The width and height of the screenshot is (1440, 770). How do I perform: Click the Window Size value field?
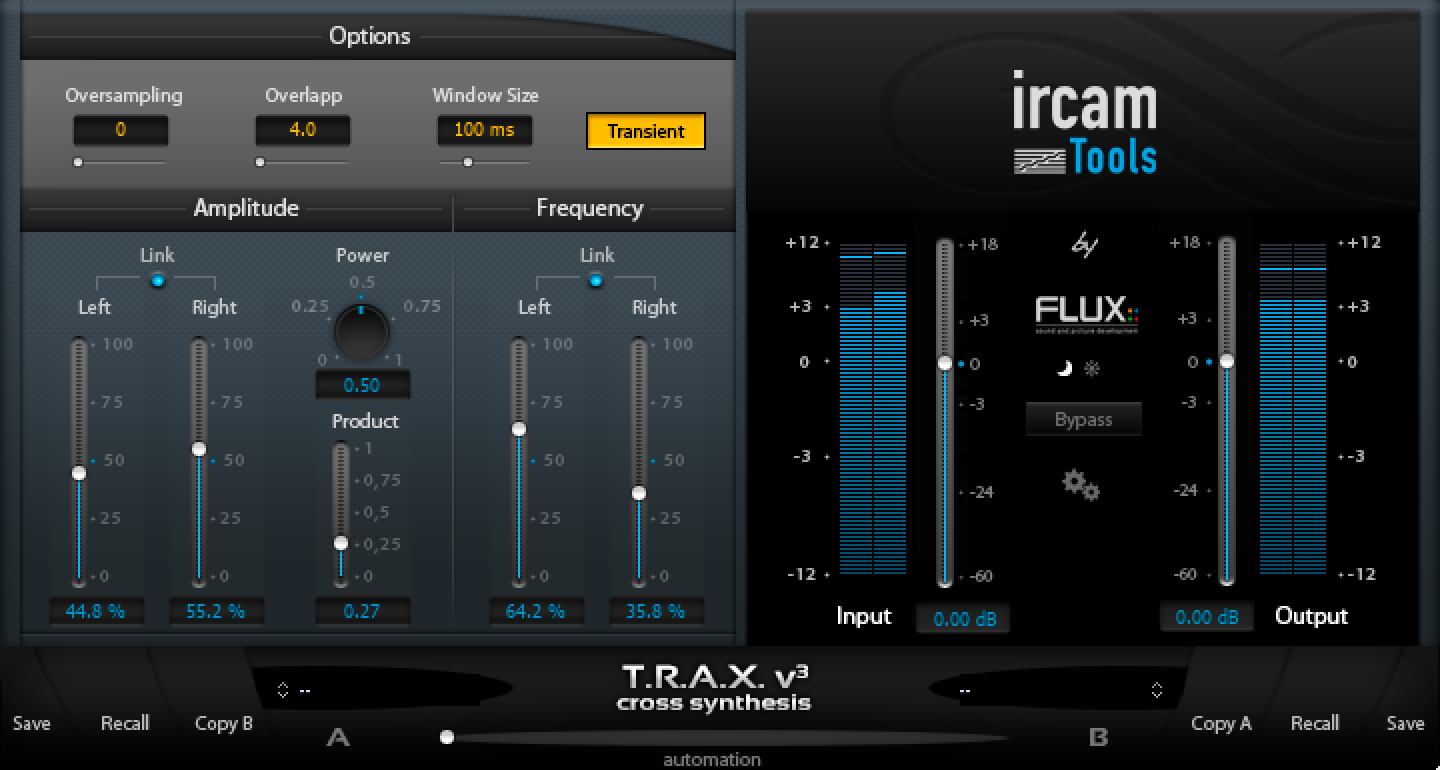484,130
